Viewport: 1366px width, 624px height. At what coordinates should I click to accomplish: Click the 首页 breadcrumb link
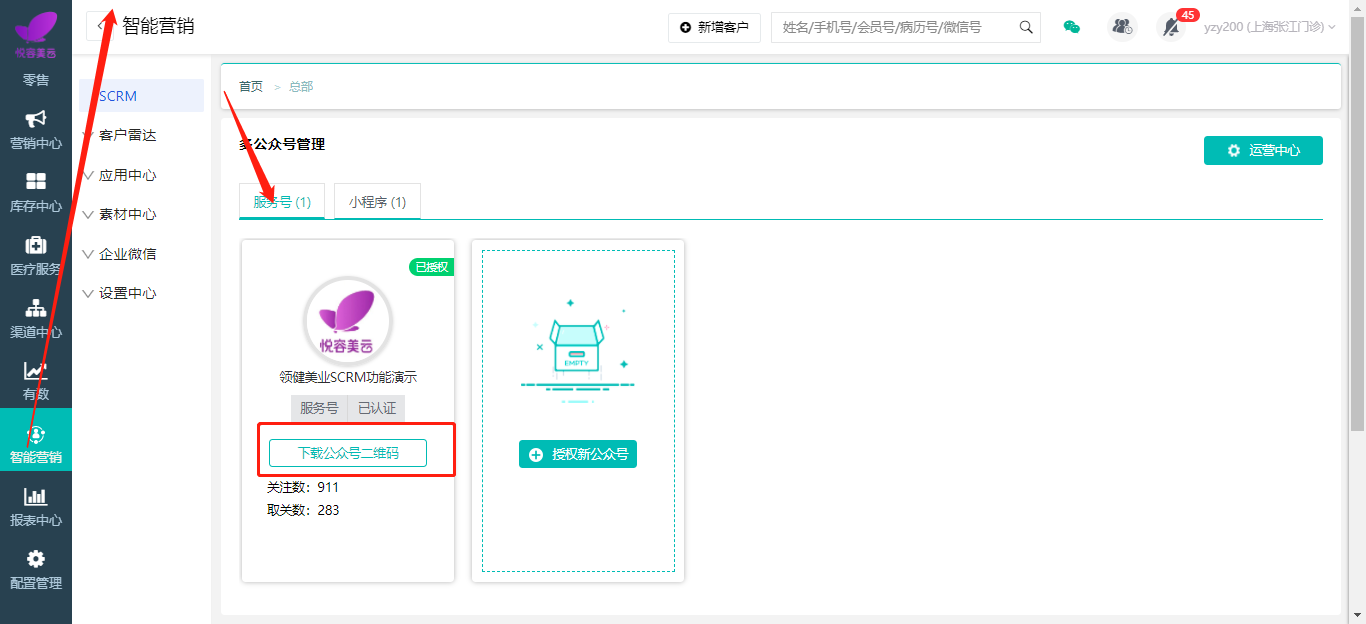[251, 87]
